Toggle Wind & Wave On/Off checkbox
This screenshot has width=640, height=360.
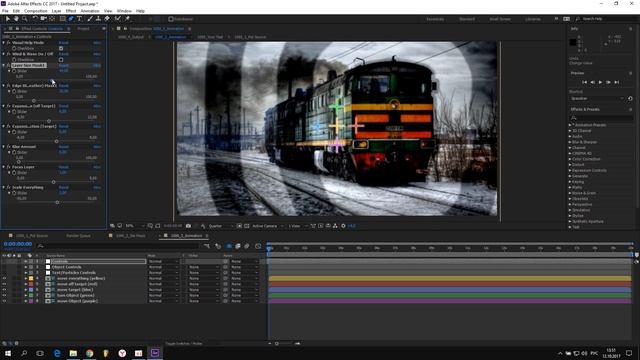coord(61,60)
